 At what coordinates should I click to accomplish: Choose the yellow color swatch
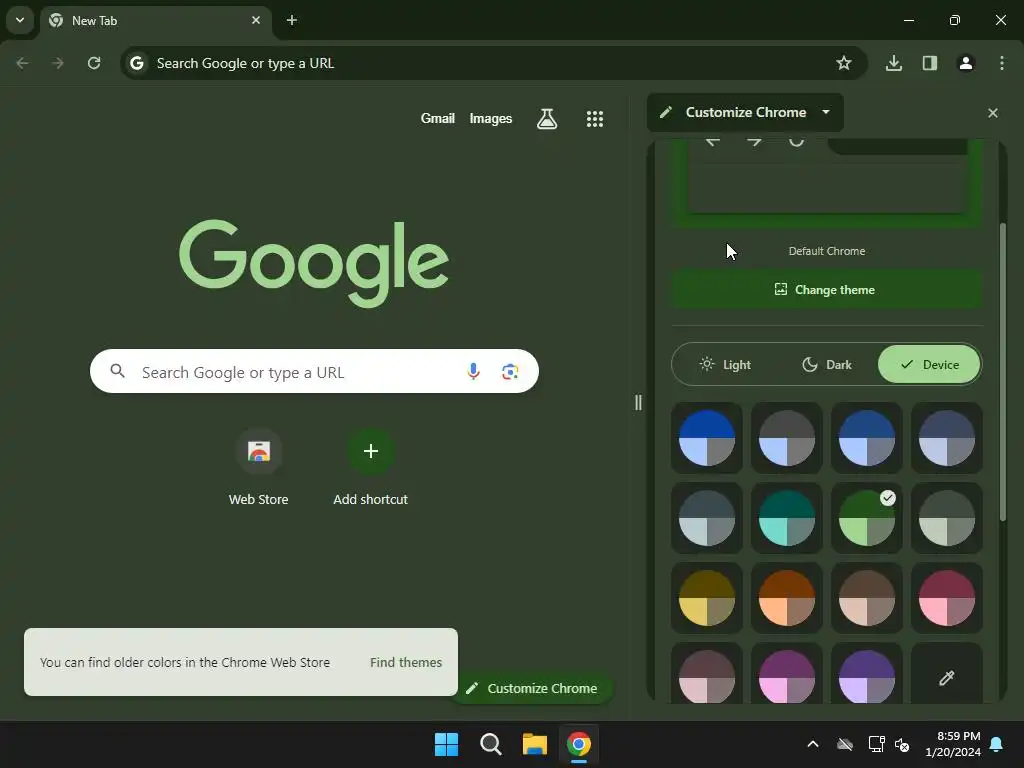(707, 598)
